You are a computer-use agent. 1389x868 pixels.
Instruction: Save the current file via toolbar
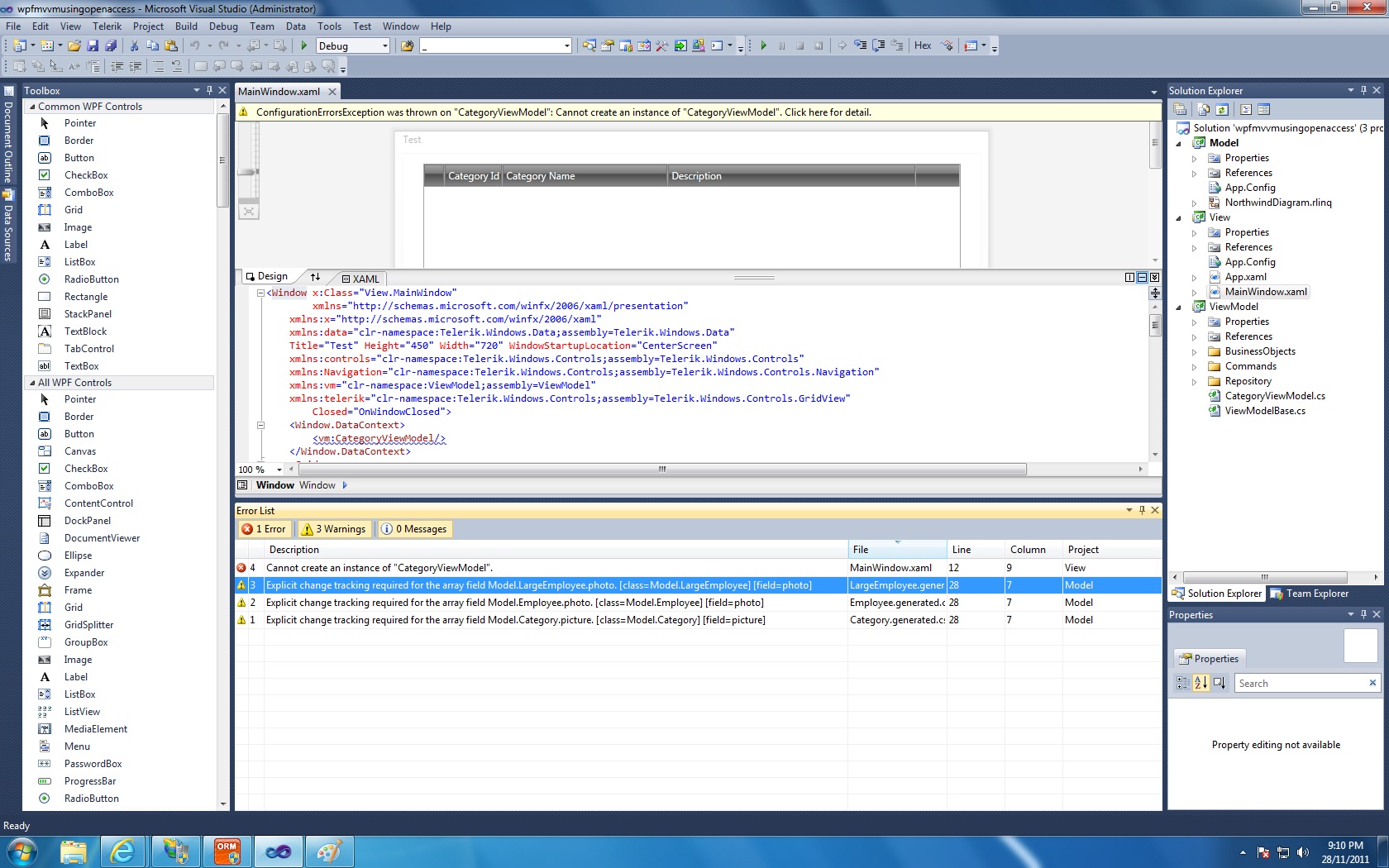click(93, 46)
